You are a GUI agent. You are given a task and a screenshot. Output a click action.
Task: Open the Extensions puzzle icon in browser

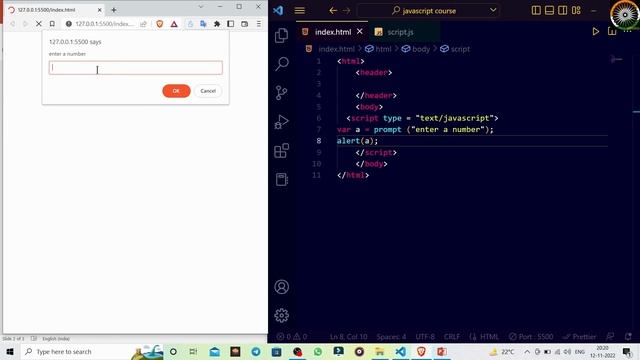click(x=217, y=24)
